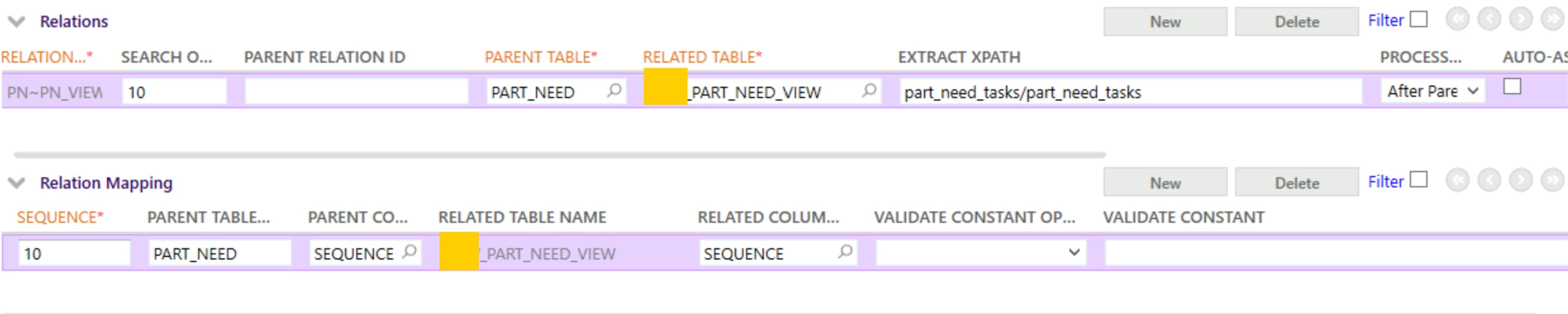Go to previous page in Relation Mapping pager
The height and width of the screenshot is (314, 1568).
click(x=1489, y=181)
